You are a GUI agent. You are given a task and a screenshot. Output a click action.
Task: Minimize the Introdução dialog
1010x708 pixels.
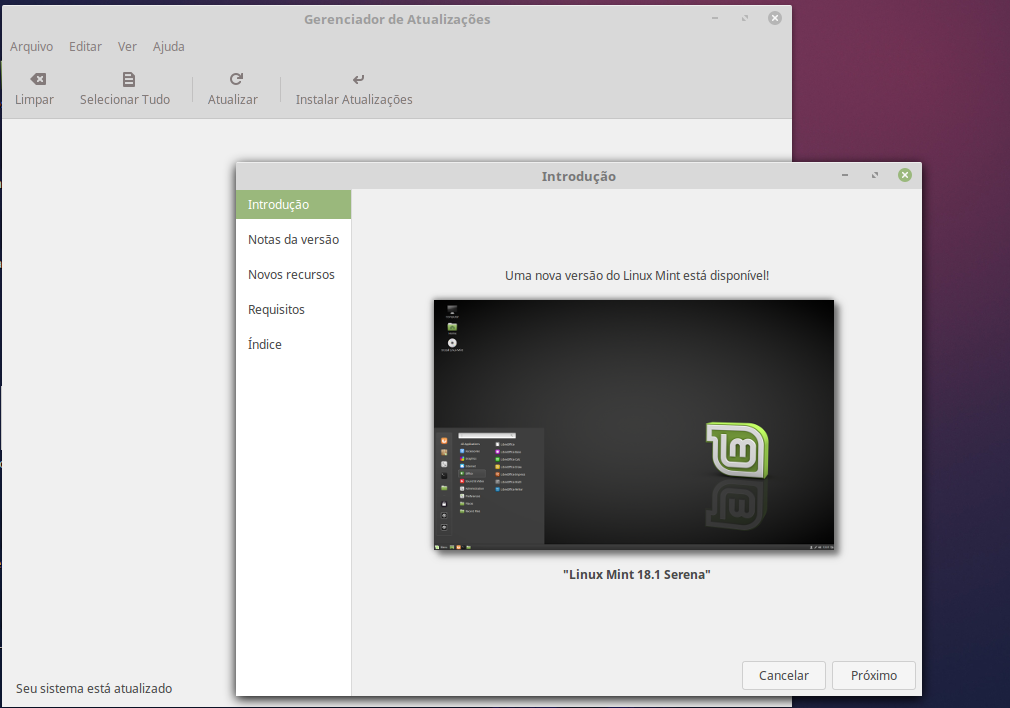pyautogui.click(x=845, y=174)
